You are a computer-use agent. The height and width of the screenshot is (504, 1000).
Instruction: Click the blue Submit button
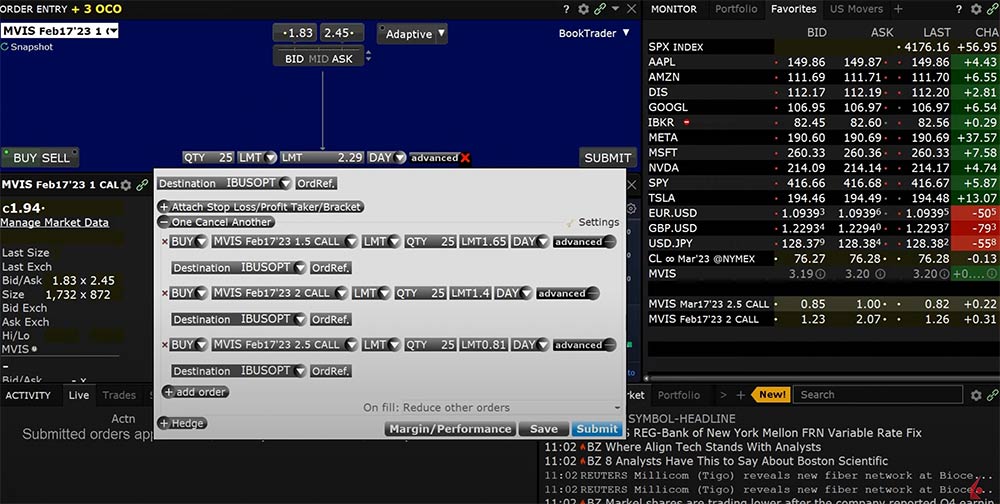coord(597,429)
